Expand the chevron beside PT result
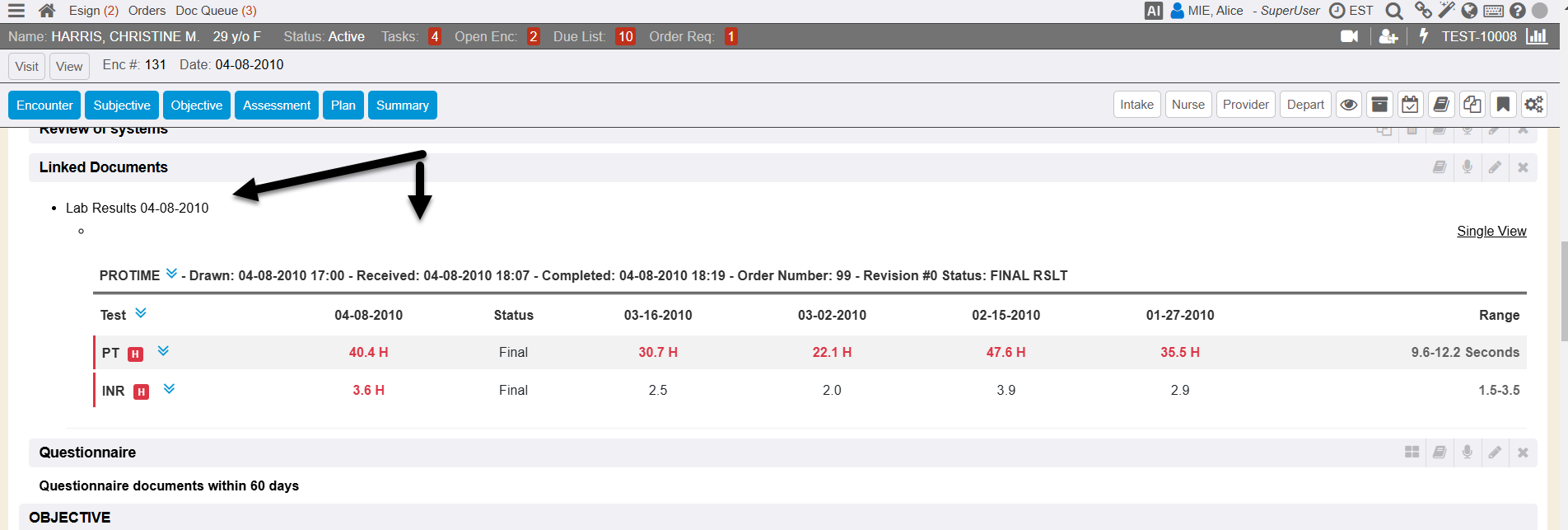Viewport: 1568px width, 530px height. coord(163,351)
